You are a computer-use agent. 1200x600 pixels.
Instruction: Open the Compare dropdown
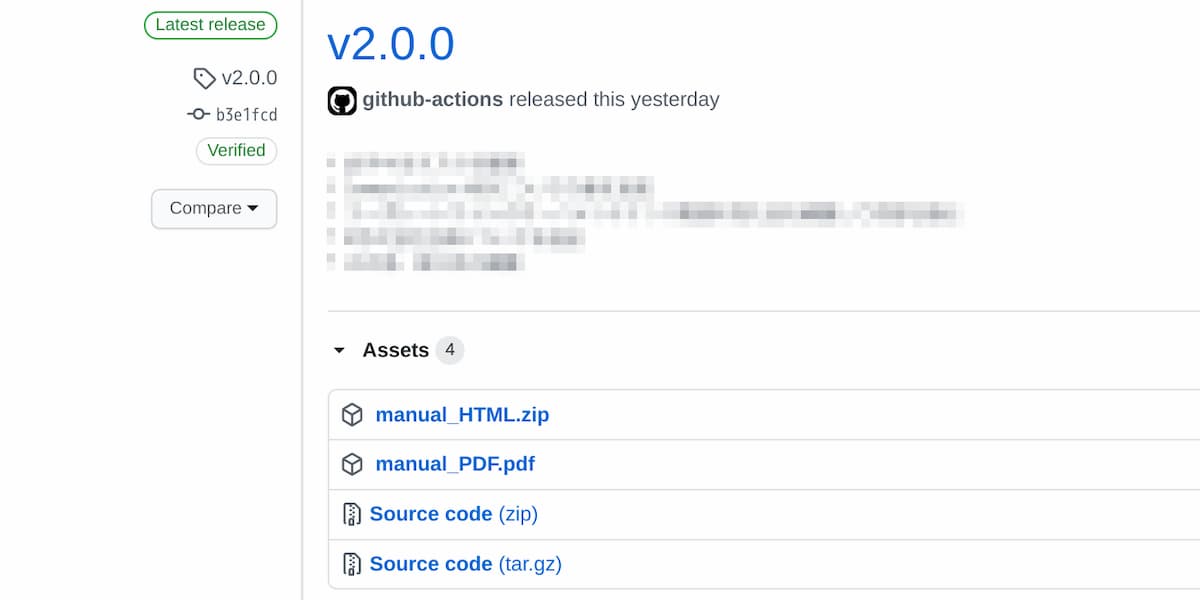(213, 209)
